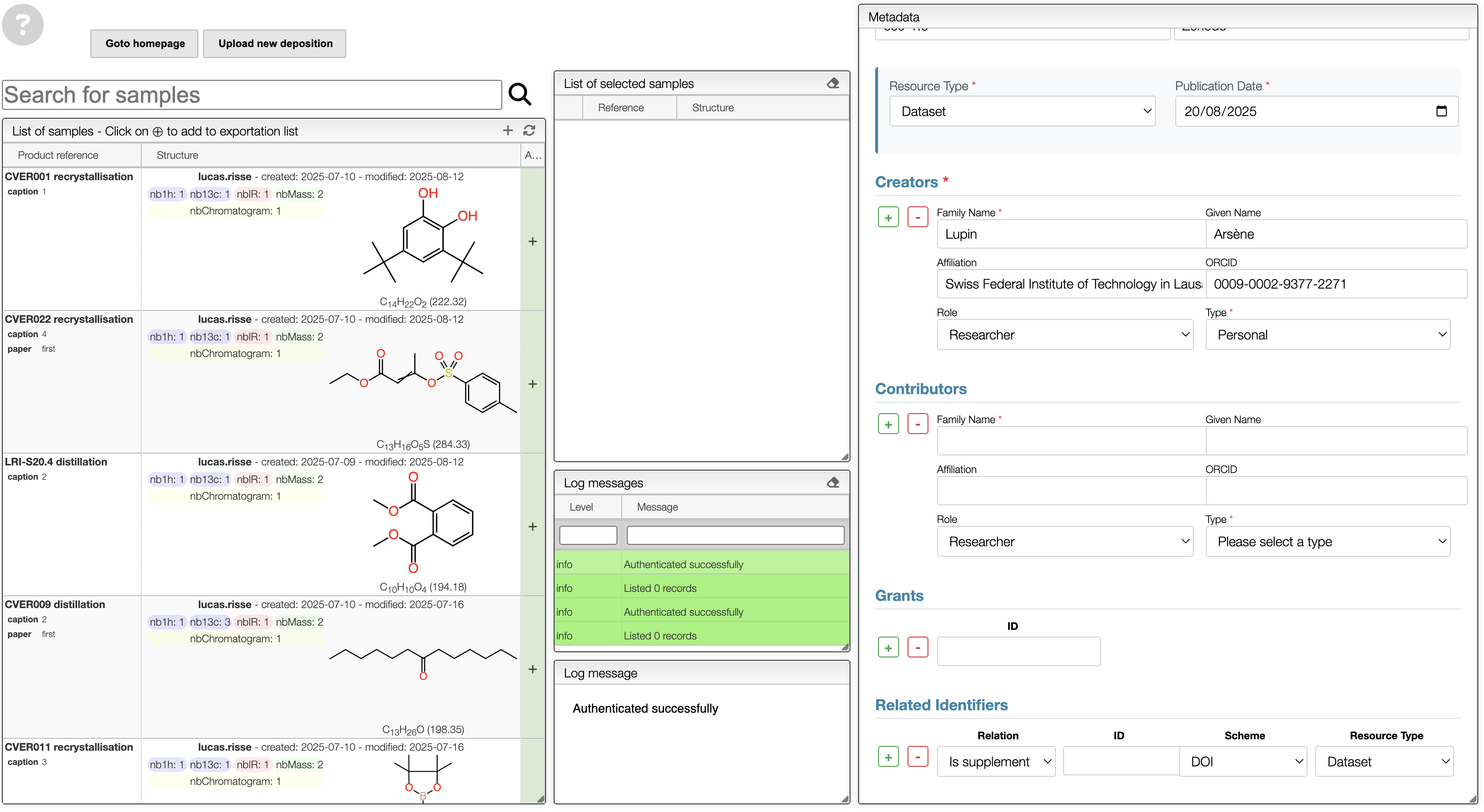The height and width of the screenshot is (812, 1484).
Task: Open the creator Type dropdown showing Personal
Action: [1328, 335]
